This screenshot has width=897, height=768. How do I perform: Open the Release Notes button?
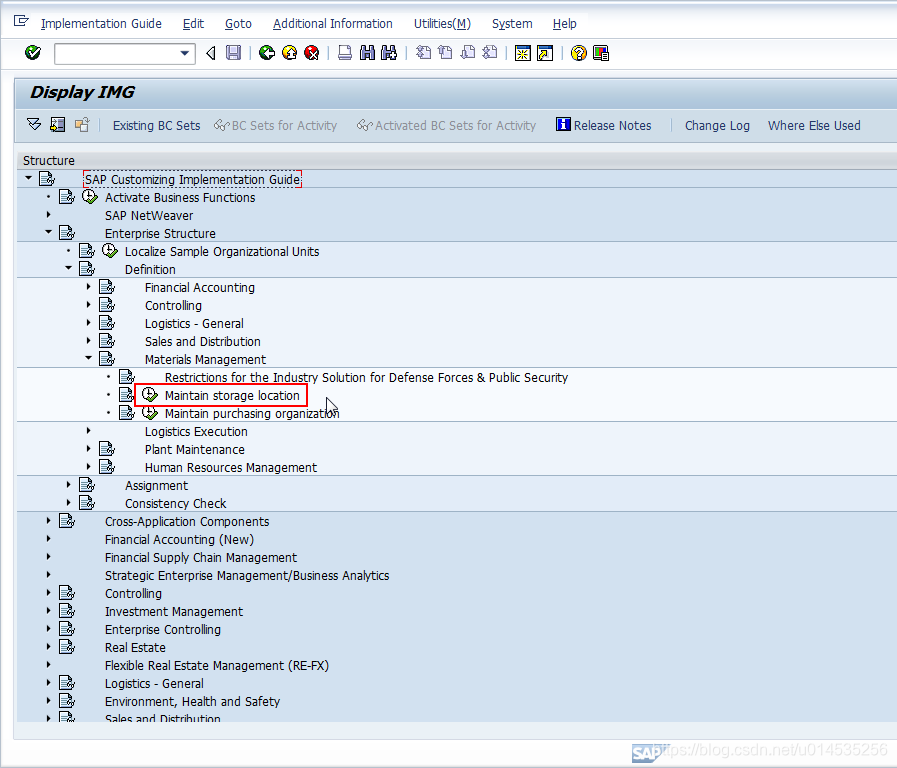coord(604,125)
